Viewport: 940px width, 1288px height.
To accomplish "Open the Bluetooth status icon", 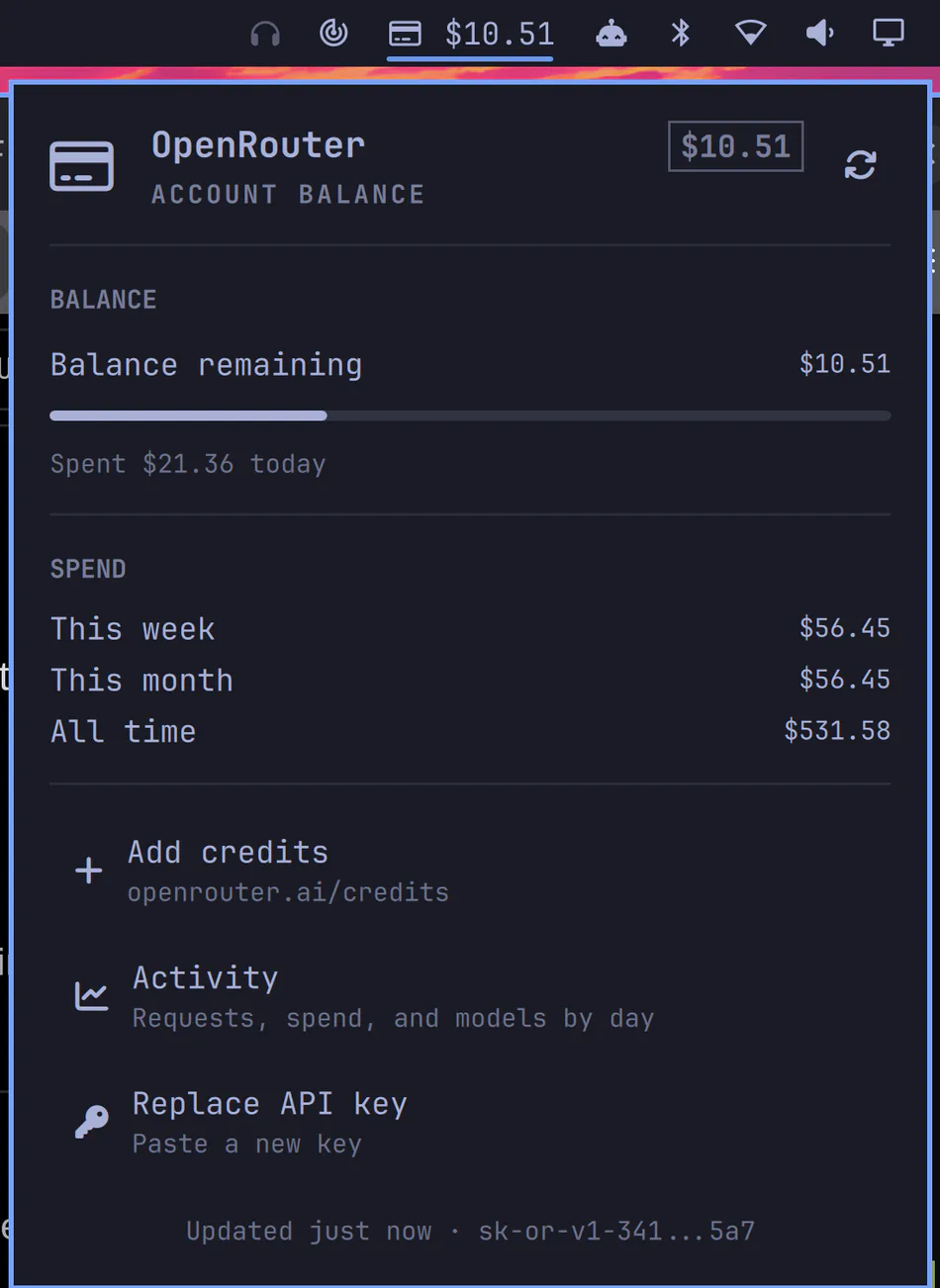I will (681, 34).
